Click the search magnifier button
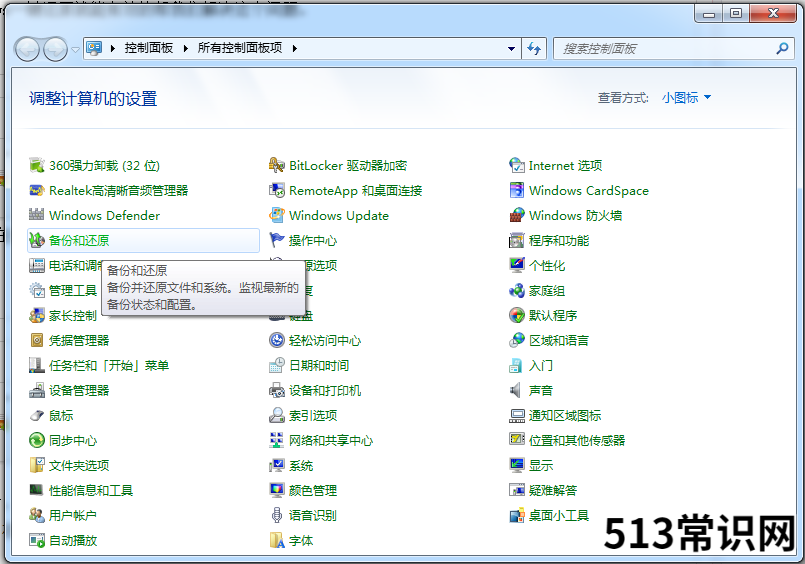Image resolution: width=805 pixels, height=564 pixels. click(782, 49)
